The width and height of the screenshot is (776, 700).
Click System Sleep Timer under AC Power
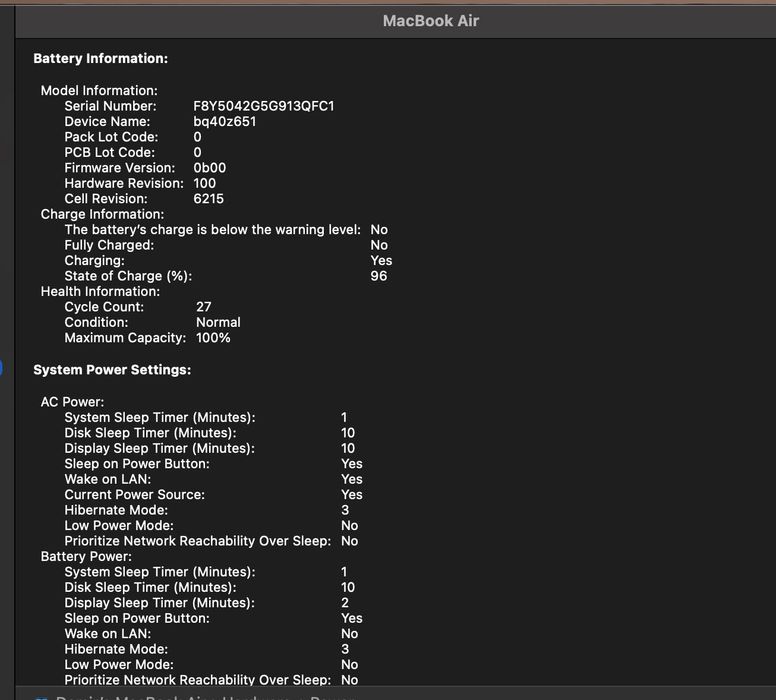pos(160,417)
